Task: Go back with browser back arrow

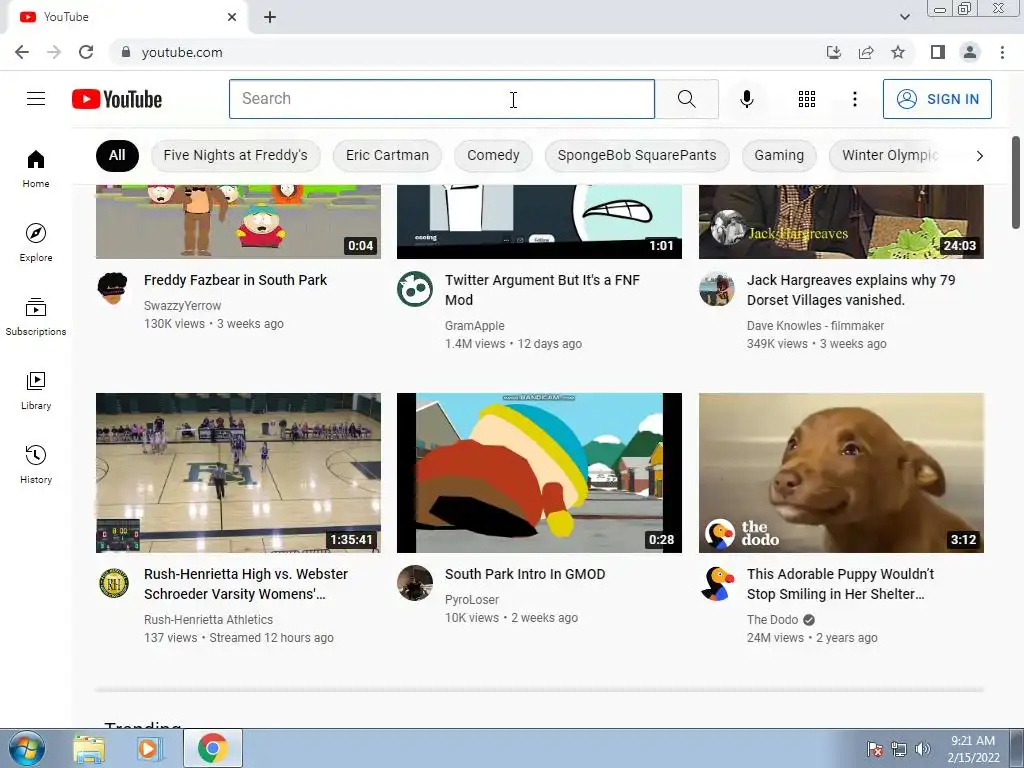Action: pyautogui.click(x=22, y=52)
